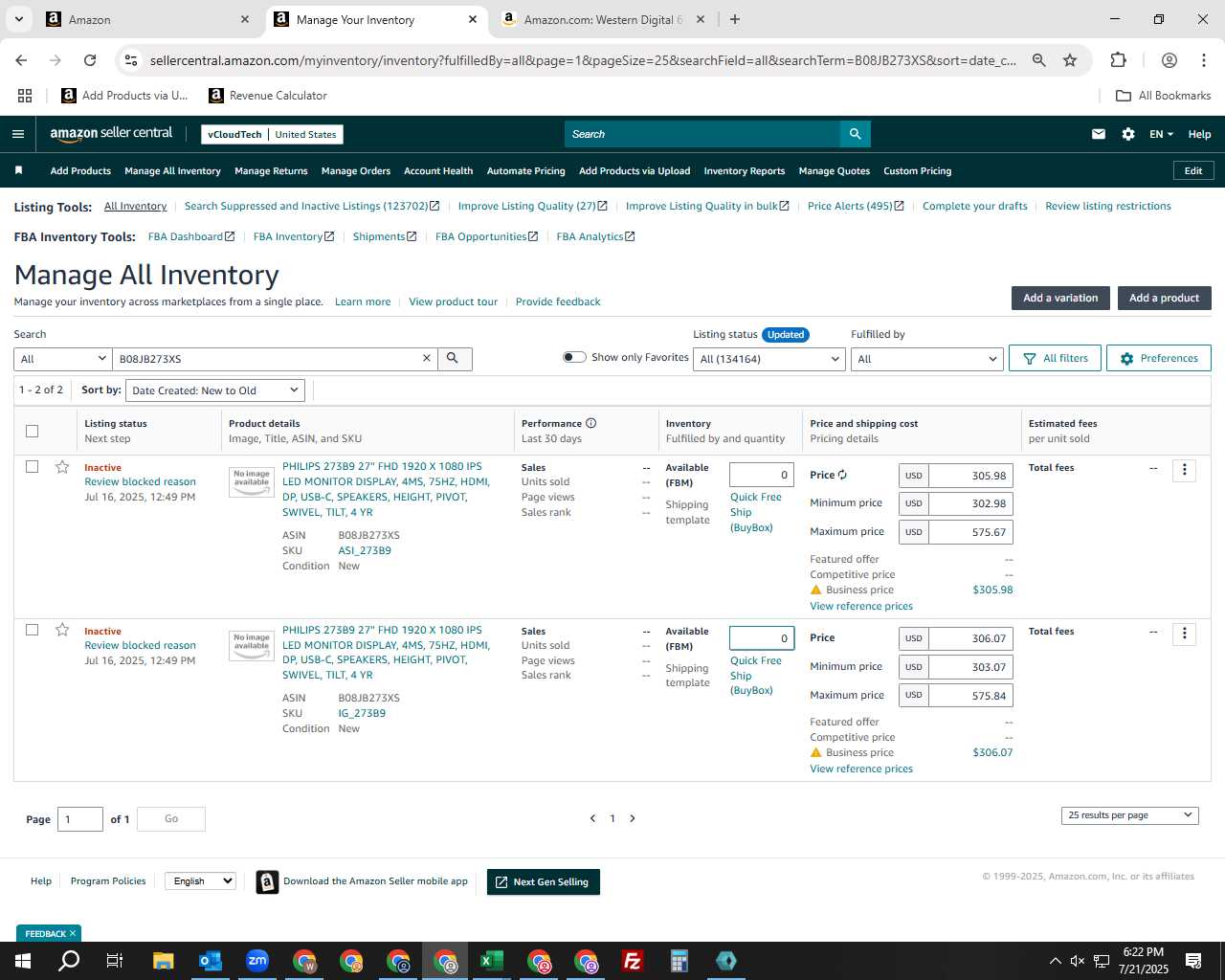
Task: Open the Calculator from the taskbar
Action: point(679,961)
